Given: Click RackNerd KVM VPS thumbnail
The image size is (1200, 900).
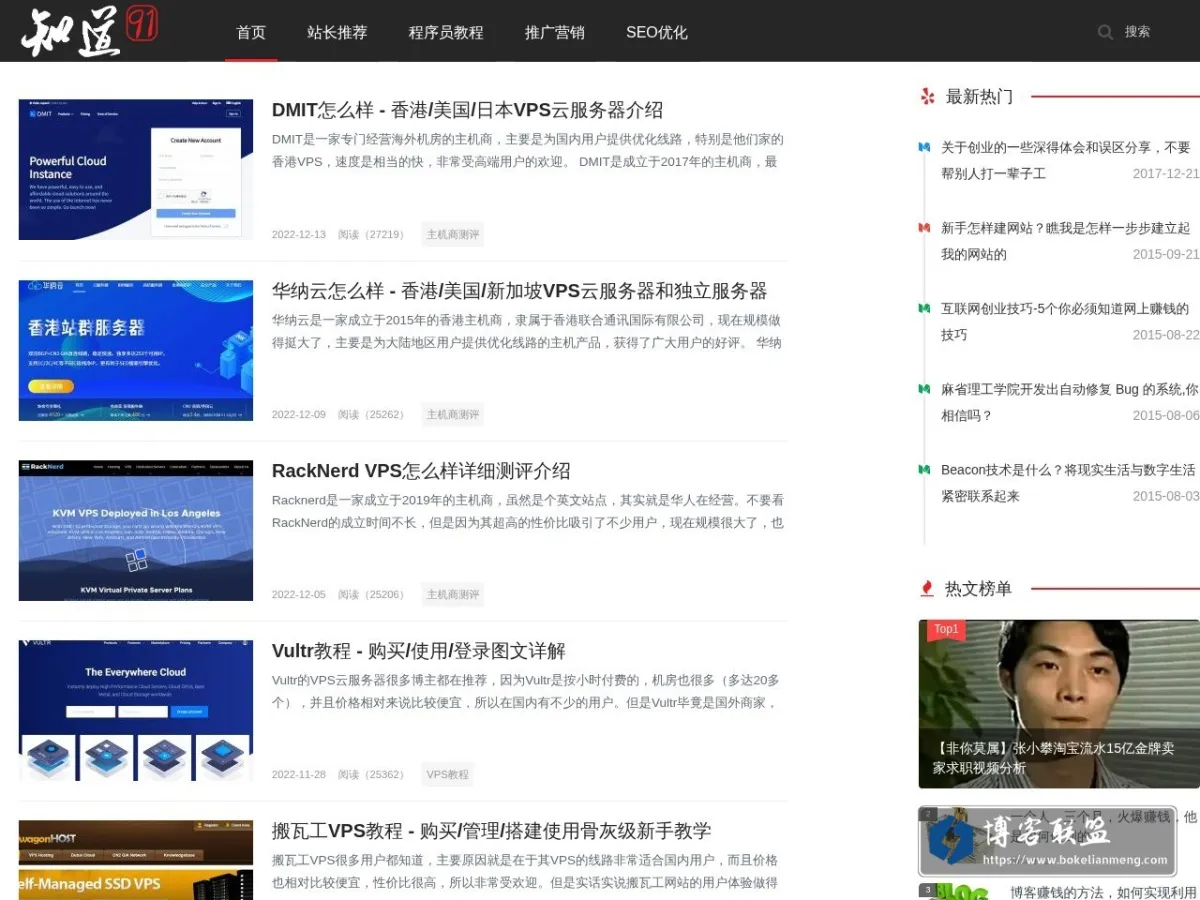Looking at the screenshot, I should coord(136,530).
